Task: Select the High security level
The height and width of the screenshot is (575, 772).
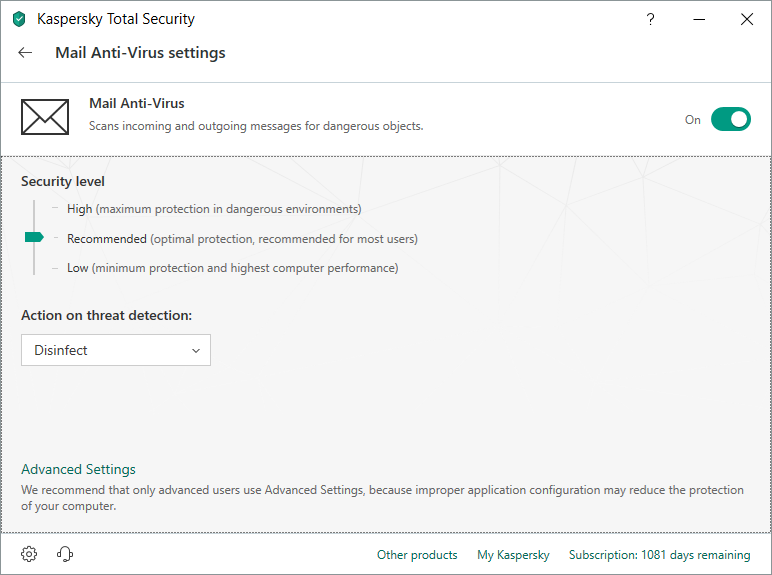Action: [79, 209]
